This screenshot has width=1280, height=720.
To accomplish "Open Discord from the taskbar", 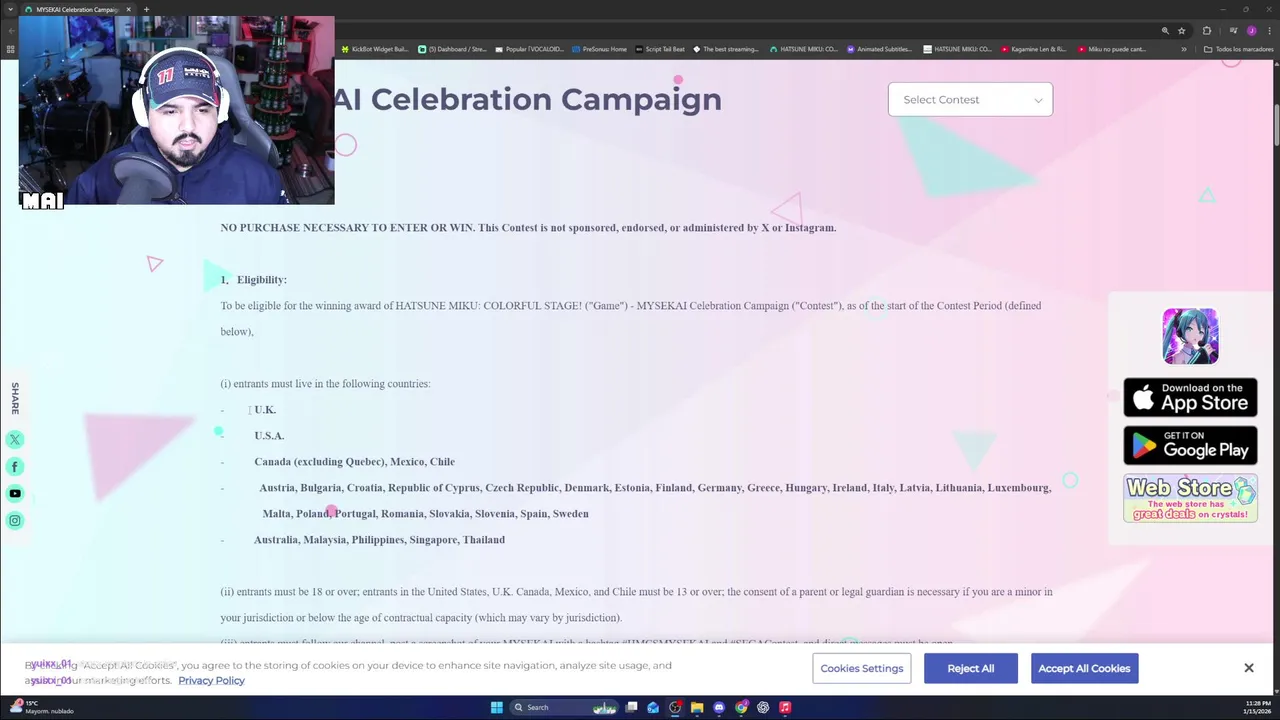I will point(719,707).
